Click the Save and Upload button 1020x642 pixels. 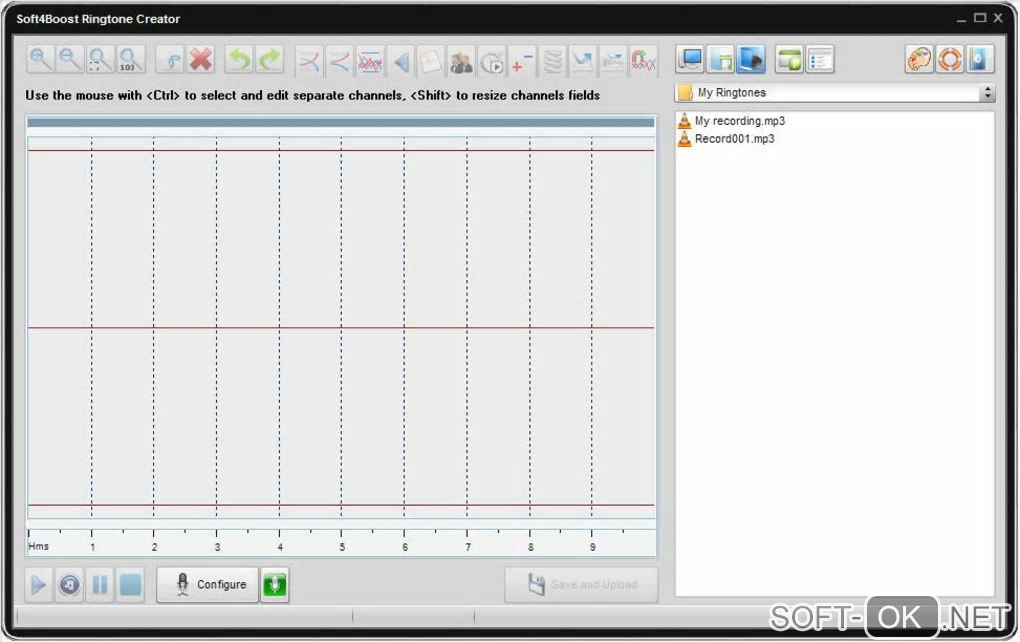582,585
